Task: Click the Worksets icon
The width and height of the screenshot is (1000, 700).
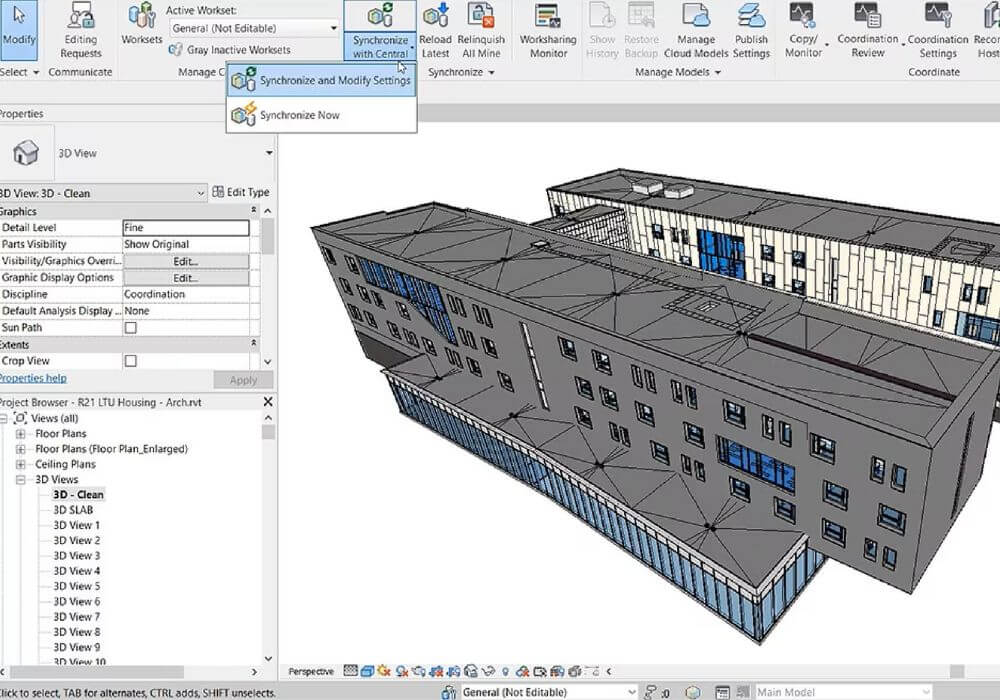Action: [141, 18]
